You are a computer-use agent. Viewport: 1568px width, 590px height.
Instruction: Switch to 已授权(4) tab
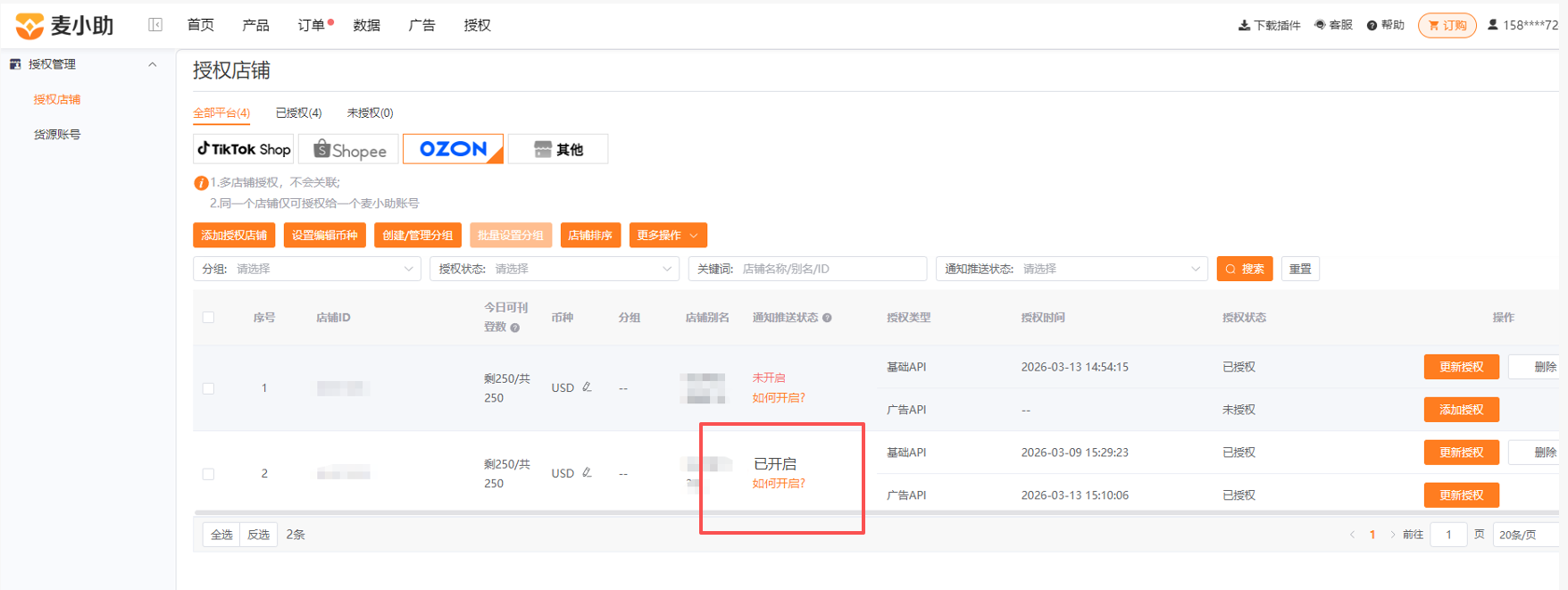coord(299,112)
